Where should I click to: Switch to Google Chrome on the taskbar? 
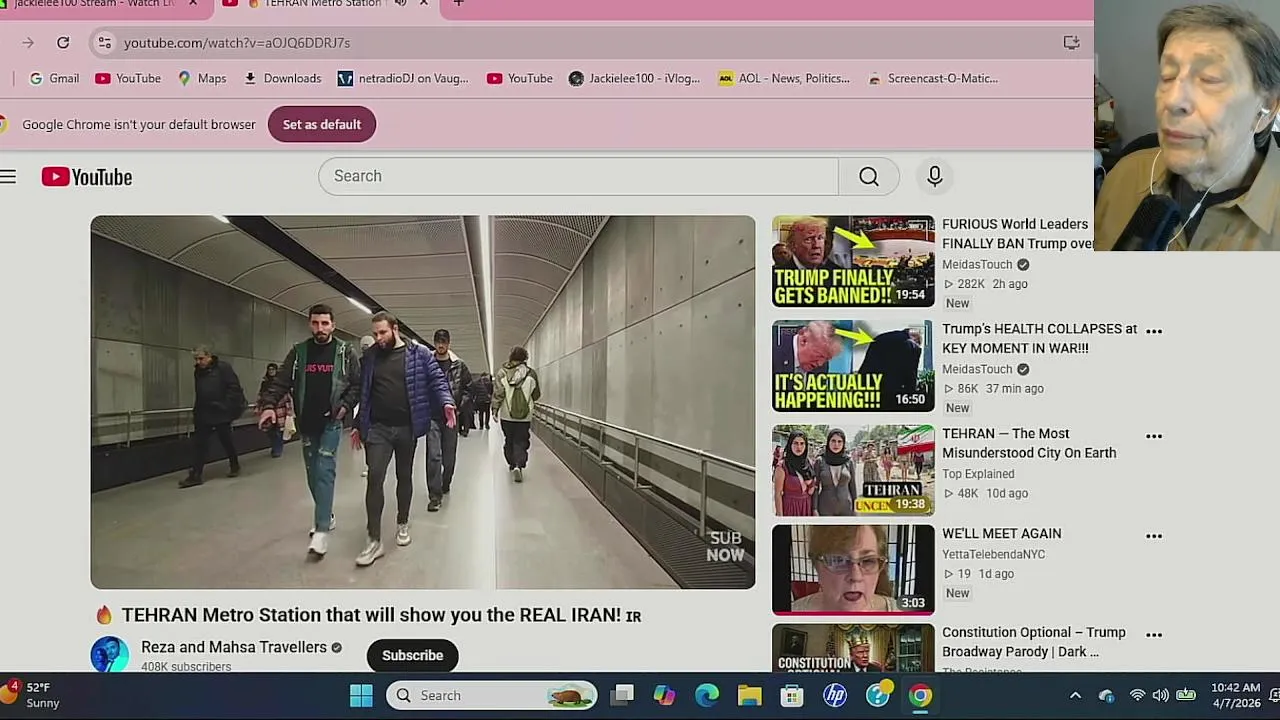[920, 695]
